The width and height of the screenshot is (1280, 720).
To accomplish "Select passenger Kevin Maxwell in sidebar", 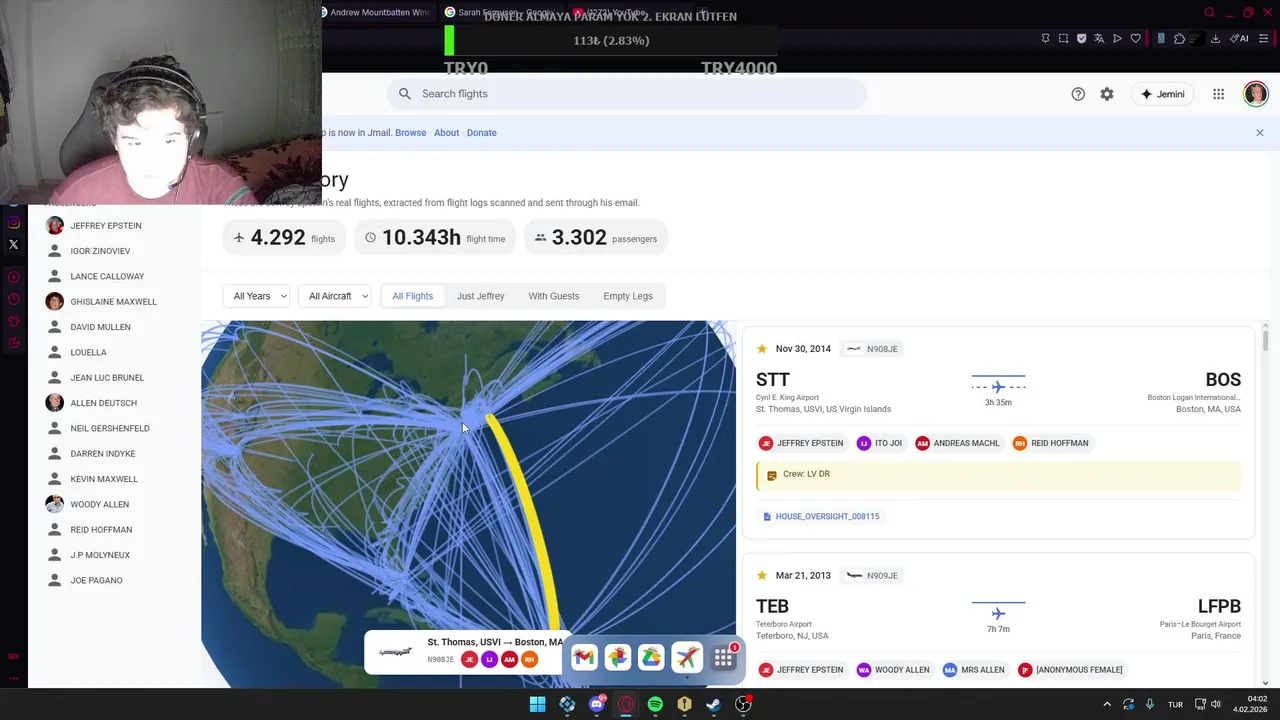I will coord(104,479).
